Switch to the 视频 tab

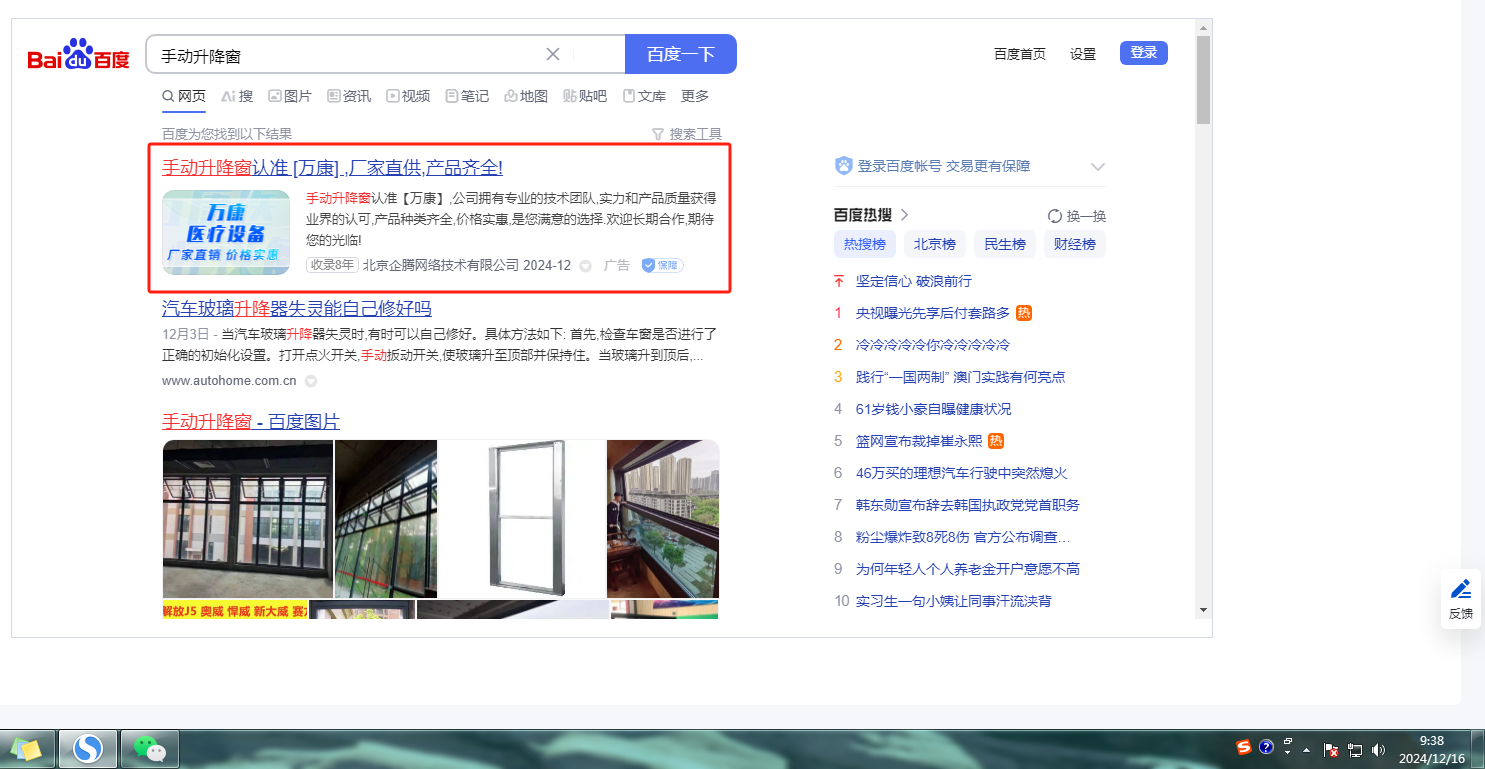click(408, 96)
